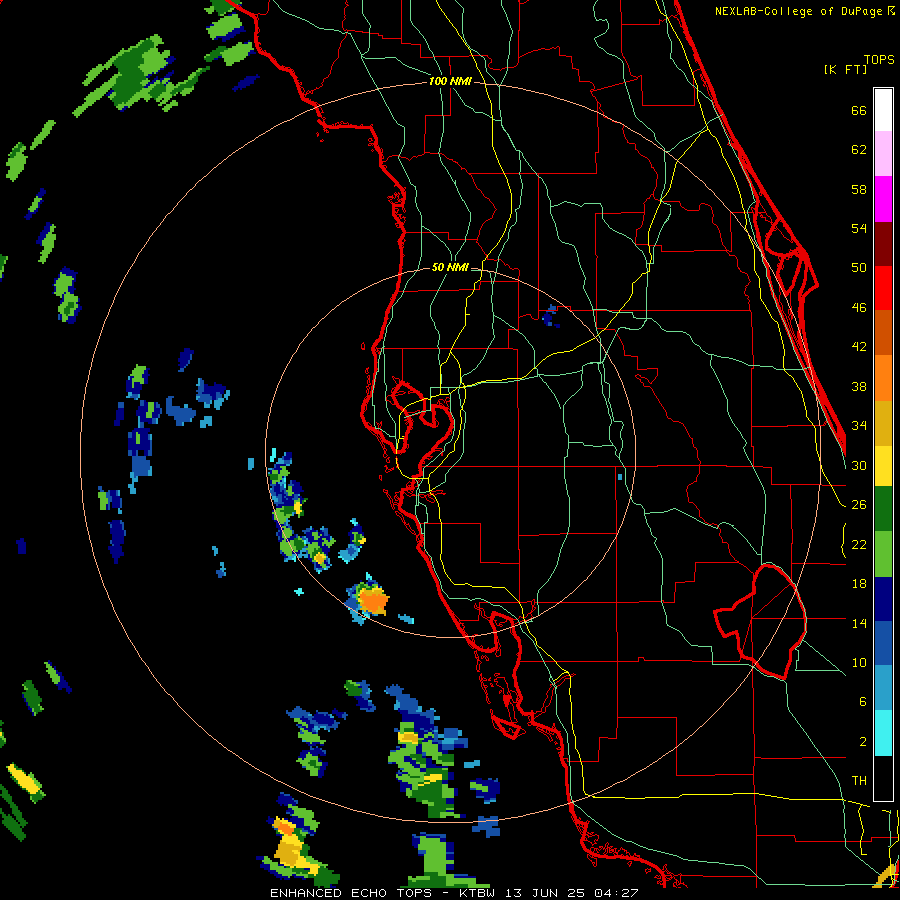Click the light green legend swatch near 22
900x900 pixels.
[883, 554]
